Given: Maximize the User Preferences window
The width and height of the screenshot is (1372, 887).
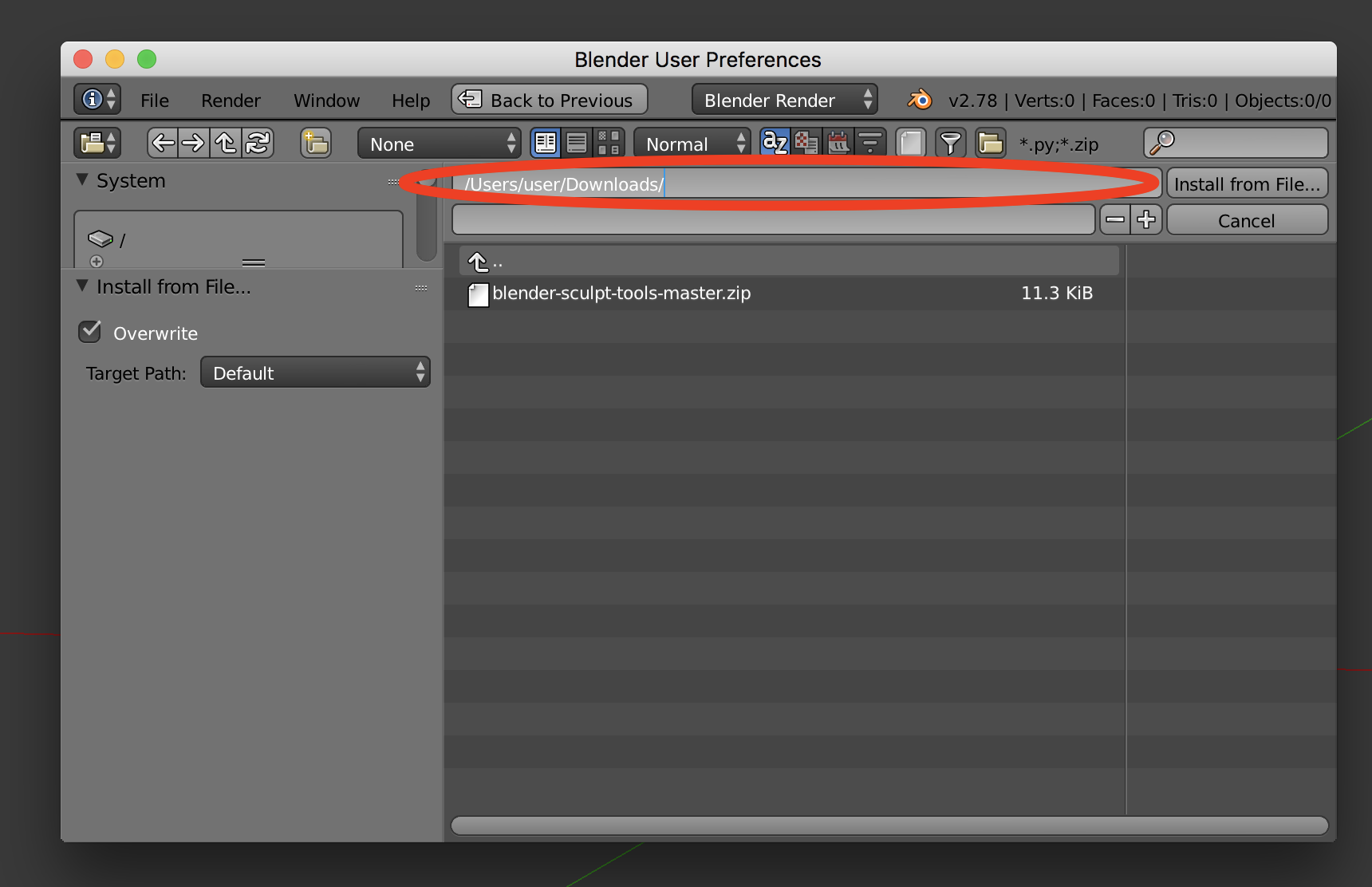Looking at the screenshot, I should click(x=147, y=59).
